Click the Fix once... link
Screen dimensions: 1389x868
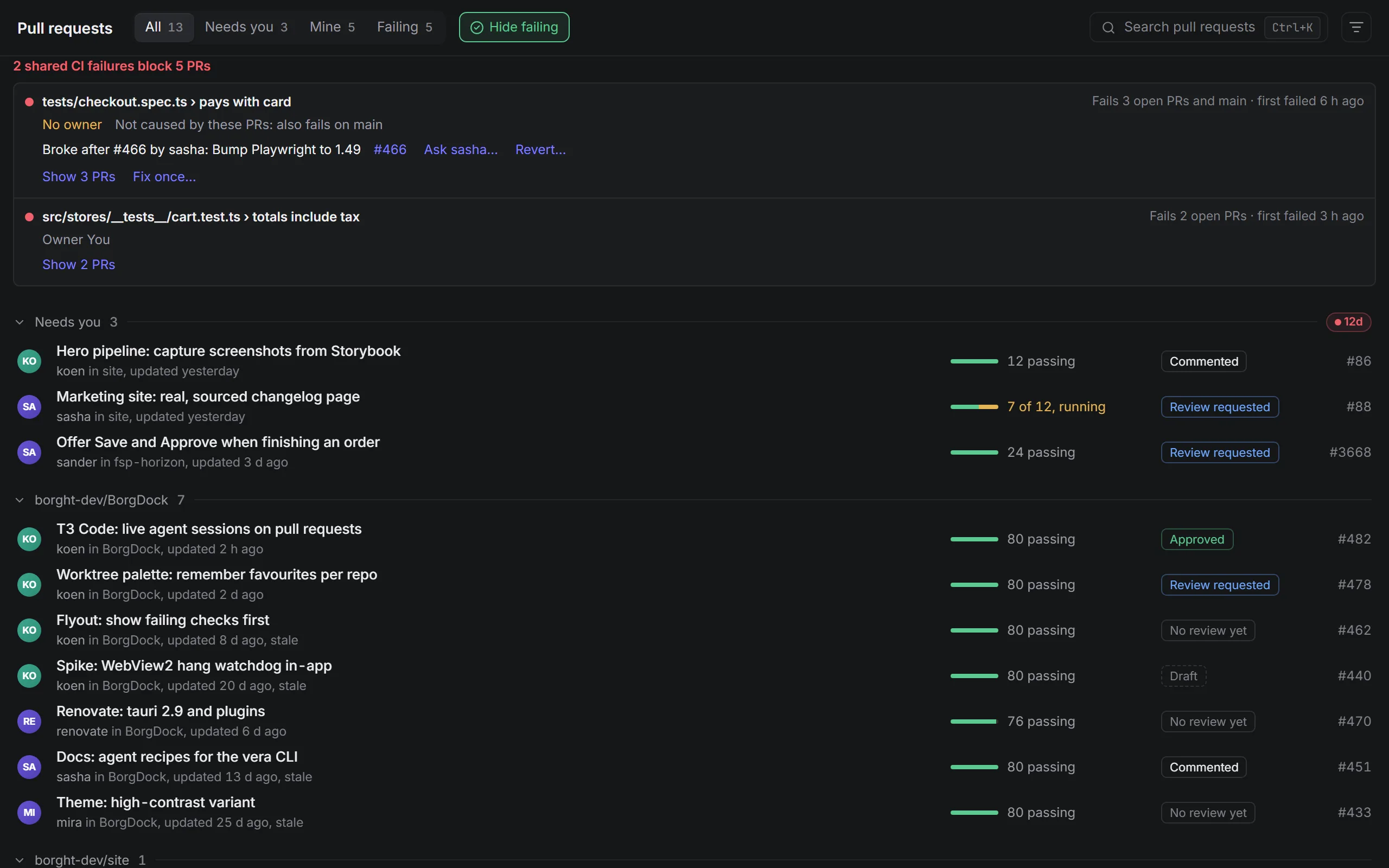164,177
